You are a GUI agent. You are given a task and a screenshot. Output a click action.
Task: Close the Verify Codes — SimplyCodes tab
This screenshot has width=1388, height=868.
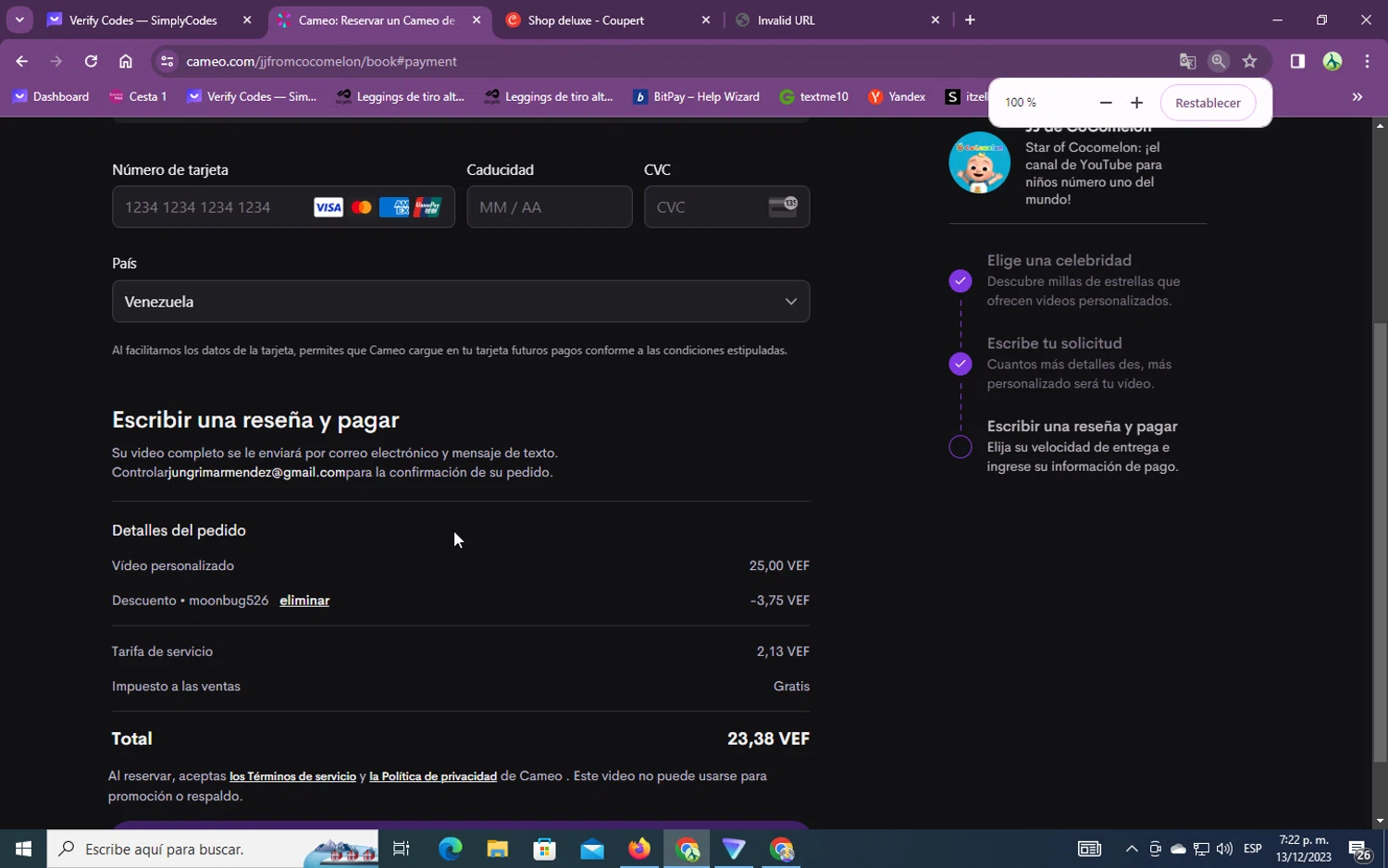(x=247, y=19)
